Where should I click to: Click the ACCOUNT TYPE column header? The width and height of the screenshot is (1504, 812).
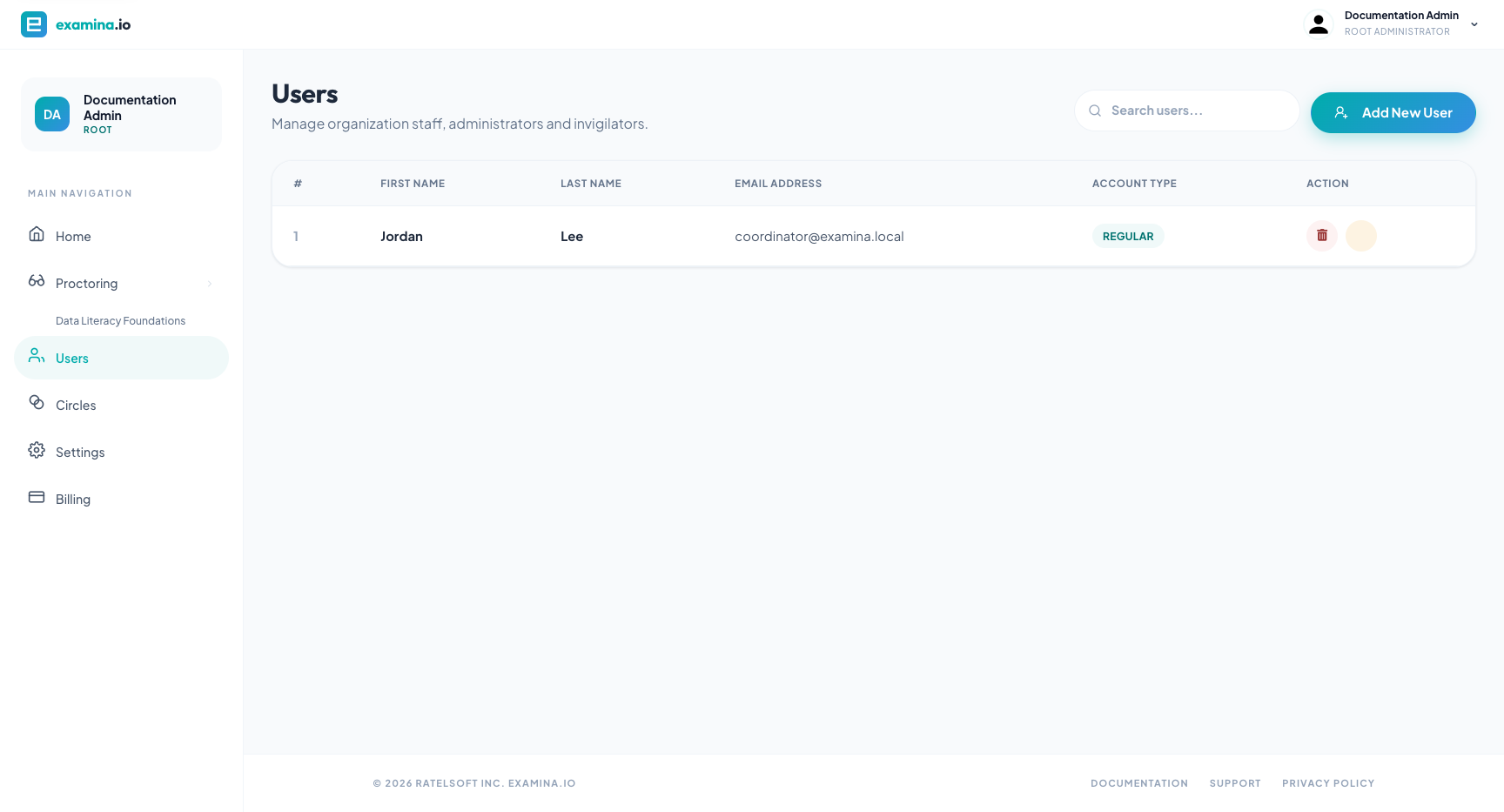(x=1134, y=184)
